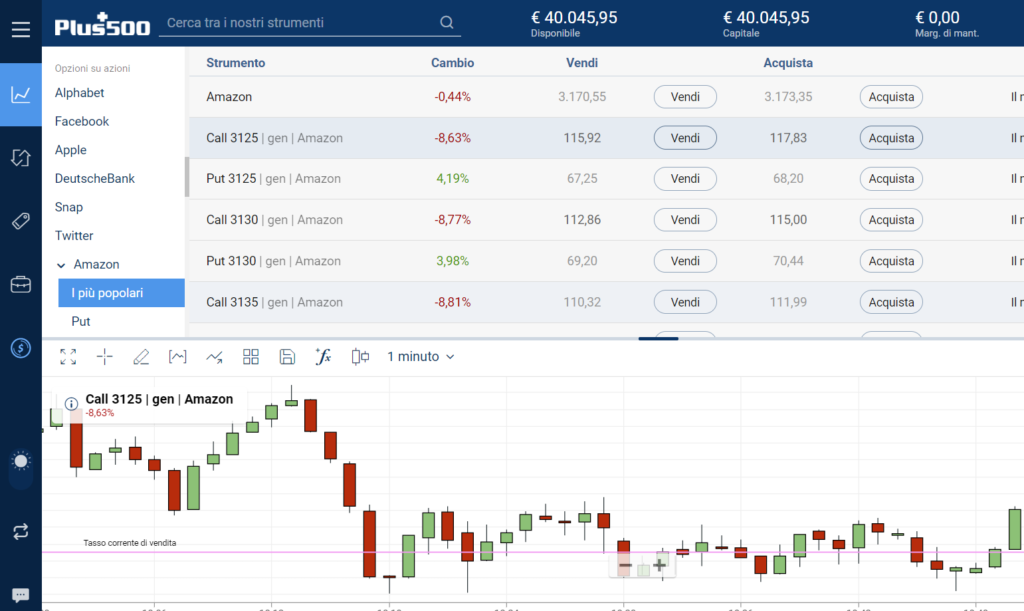Select Twitter in options list
The image size is (1024, 611).
click(74, 236)
